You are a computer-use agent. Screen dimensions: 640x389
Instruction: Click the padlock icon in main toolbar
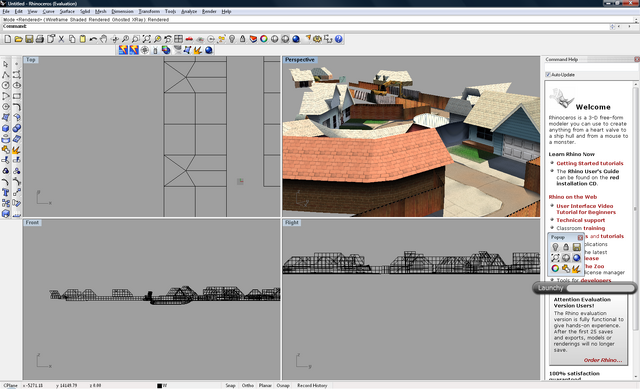[242, 39]
